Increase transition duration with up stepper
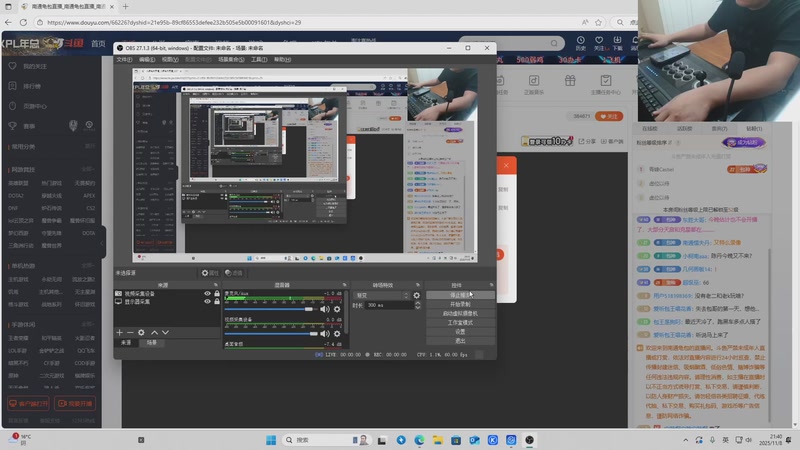The height and width of the screenshot is (450, 800). point(417,303)
